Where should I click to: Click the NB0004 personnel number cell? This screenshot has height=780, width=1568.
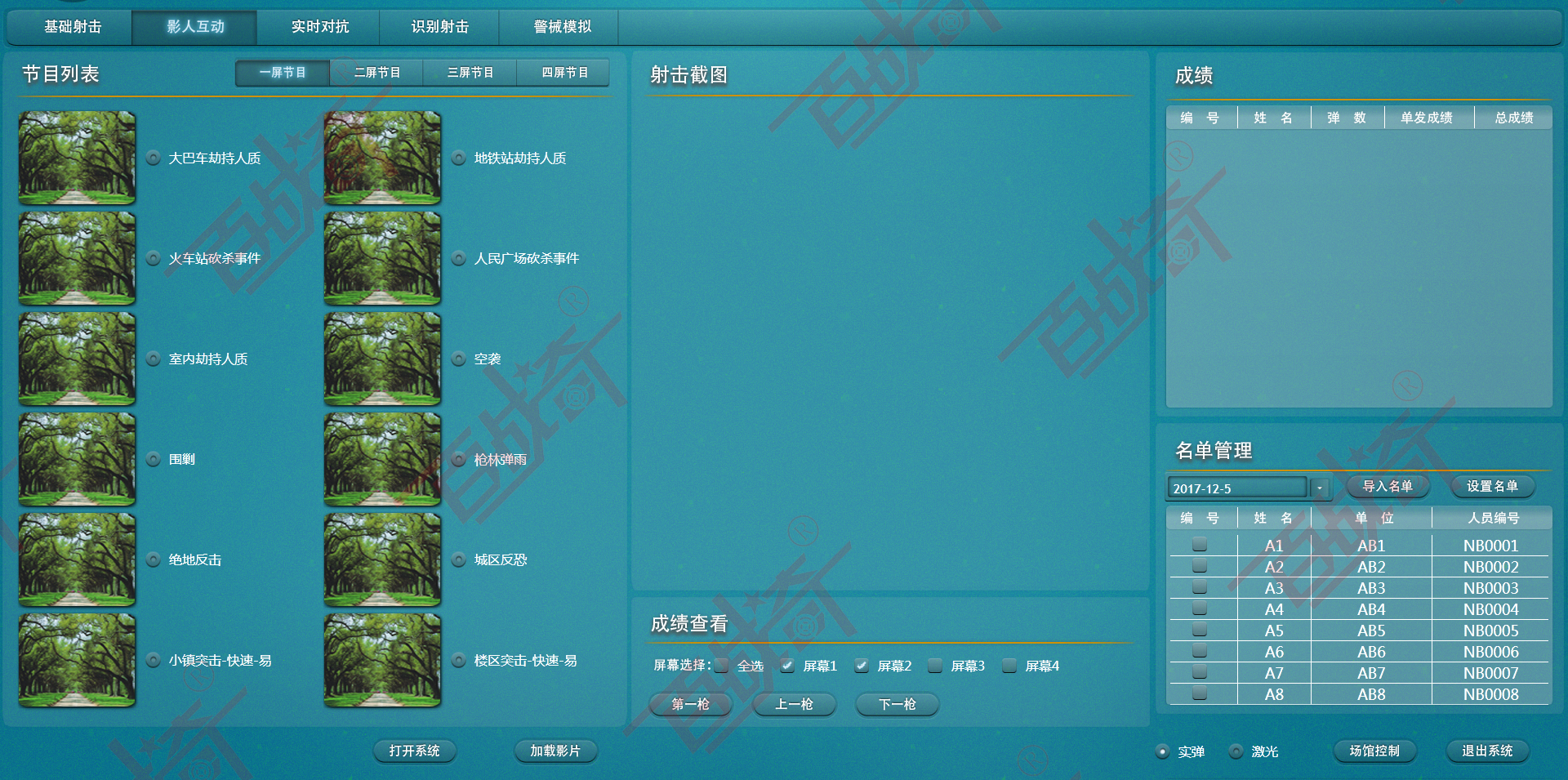pos(1490,609)
